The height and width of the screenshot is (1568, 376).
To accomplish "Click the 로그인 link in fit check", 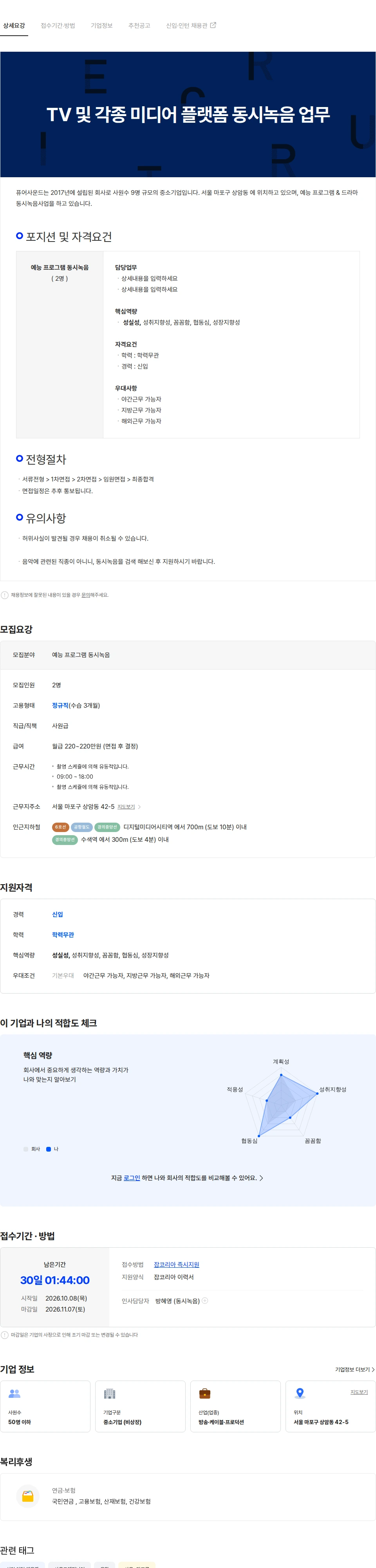I will 132,1178.
